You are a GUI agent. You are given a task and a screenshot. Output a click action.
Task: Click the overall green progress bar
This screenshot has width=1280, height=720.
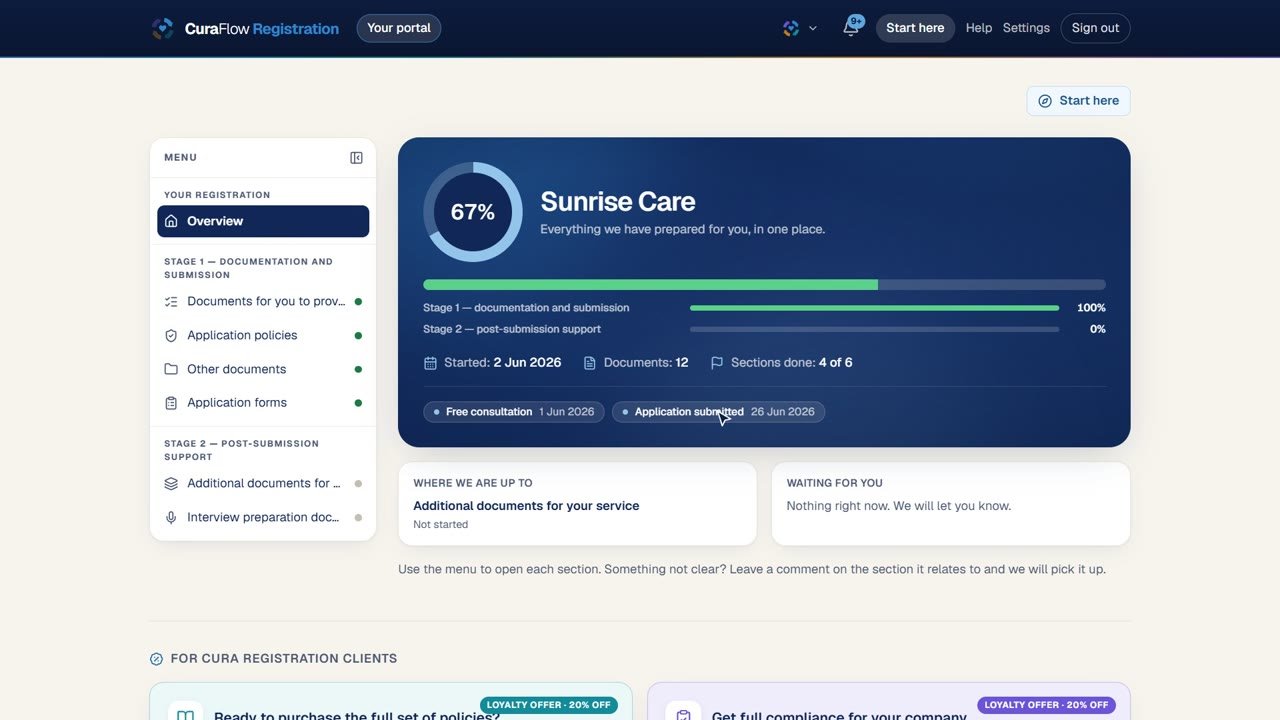click(x=764, y=285)
